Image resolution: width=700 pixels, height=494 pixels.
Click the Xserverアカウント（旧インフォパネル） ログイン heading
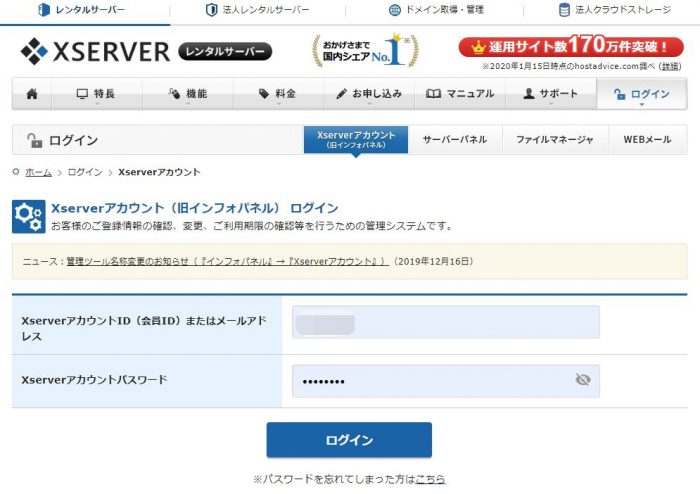point(195,208)
